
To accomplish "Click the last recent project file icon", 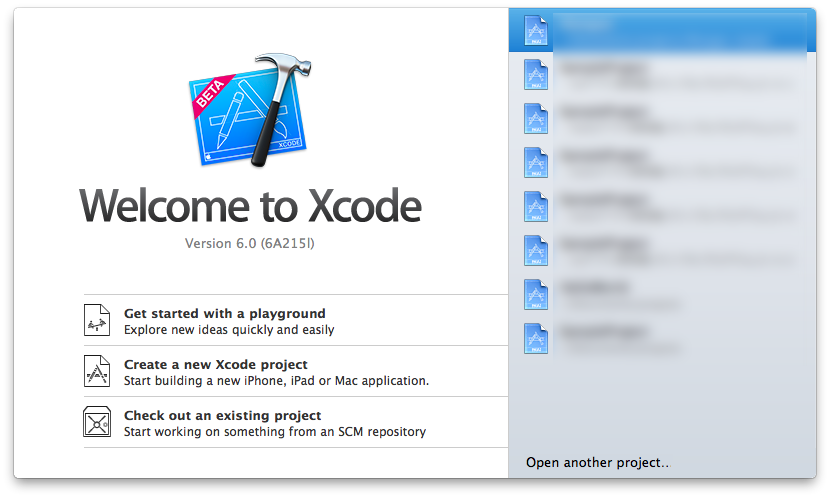I will click(536, 338).
